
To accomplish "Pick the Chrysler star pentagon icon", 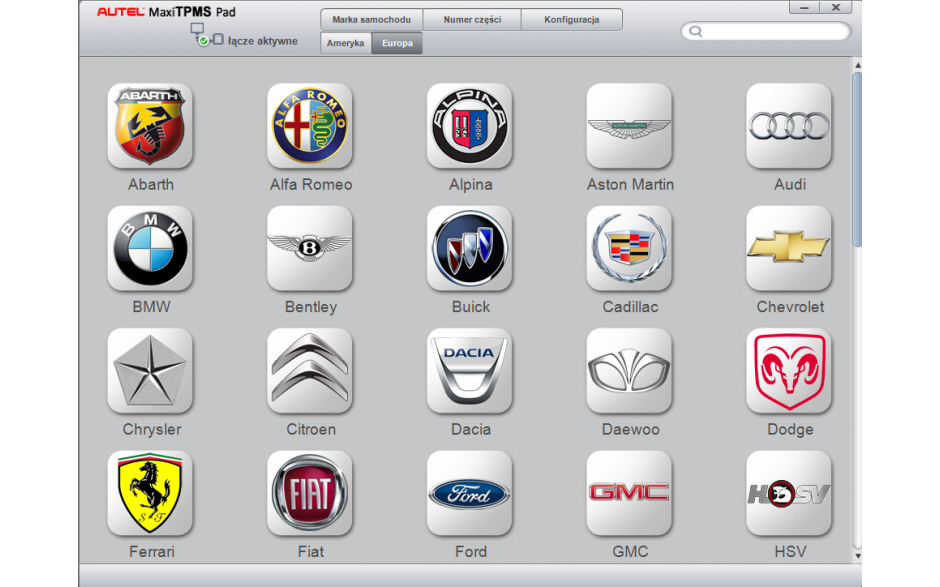I will click(x=150, y=371).
